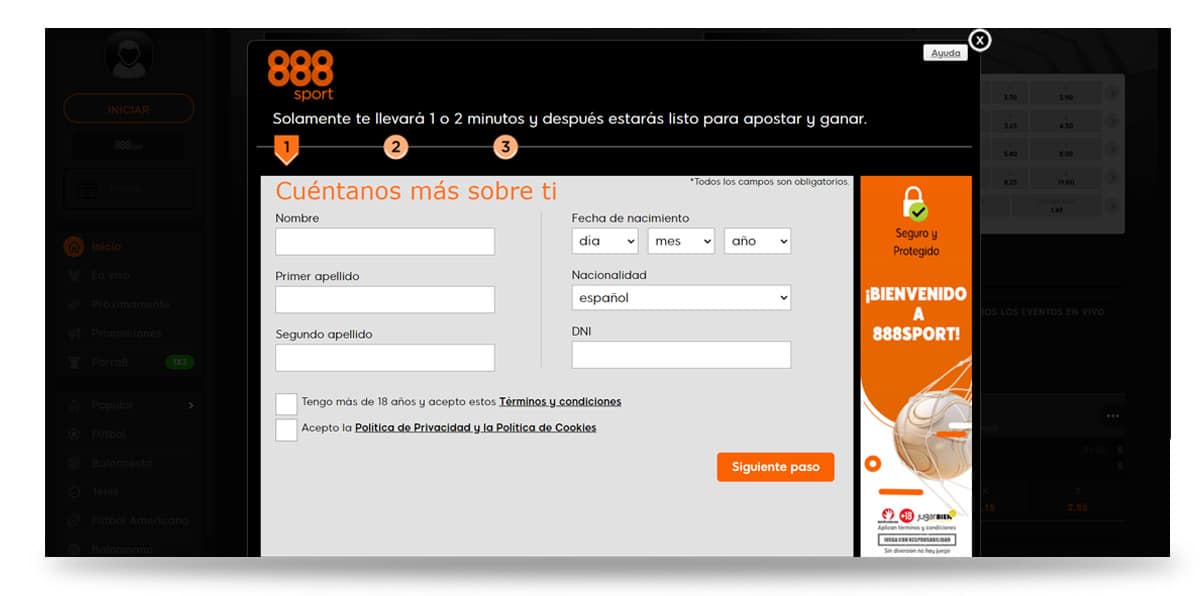
Task: Select Baloncesto in background sidebar
Action: [122, 463]
